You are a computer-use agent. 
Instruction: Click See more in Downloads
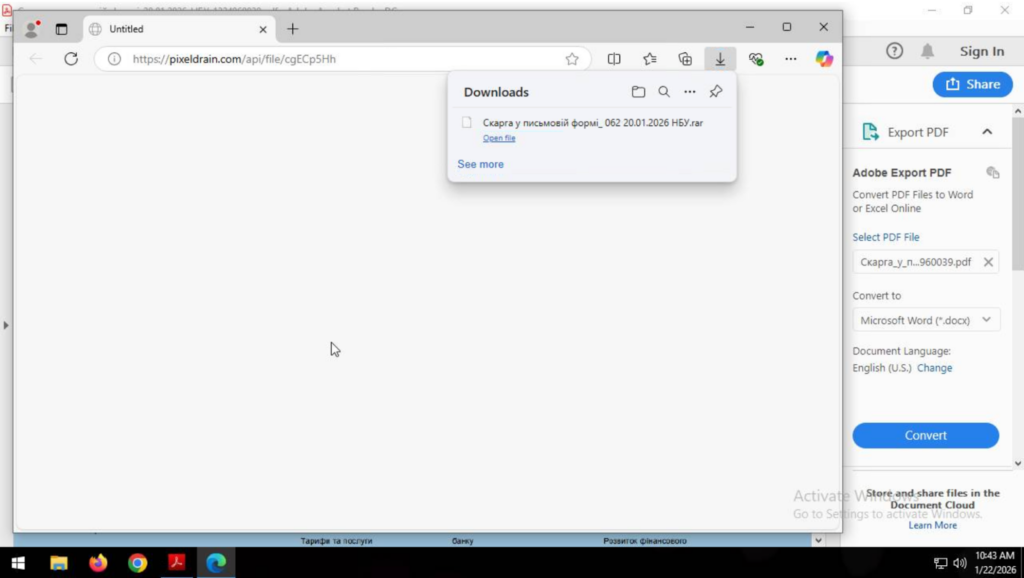pos(480,164)
